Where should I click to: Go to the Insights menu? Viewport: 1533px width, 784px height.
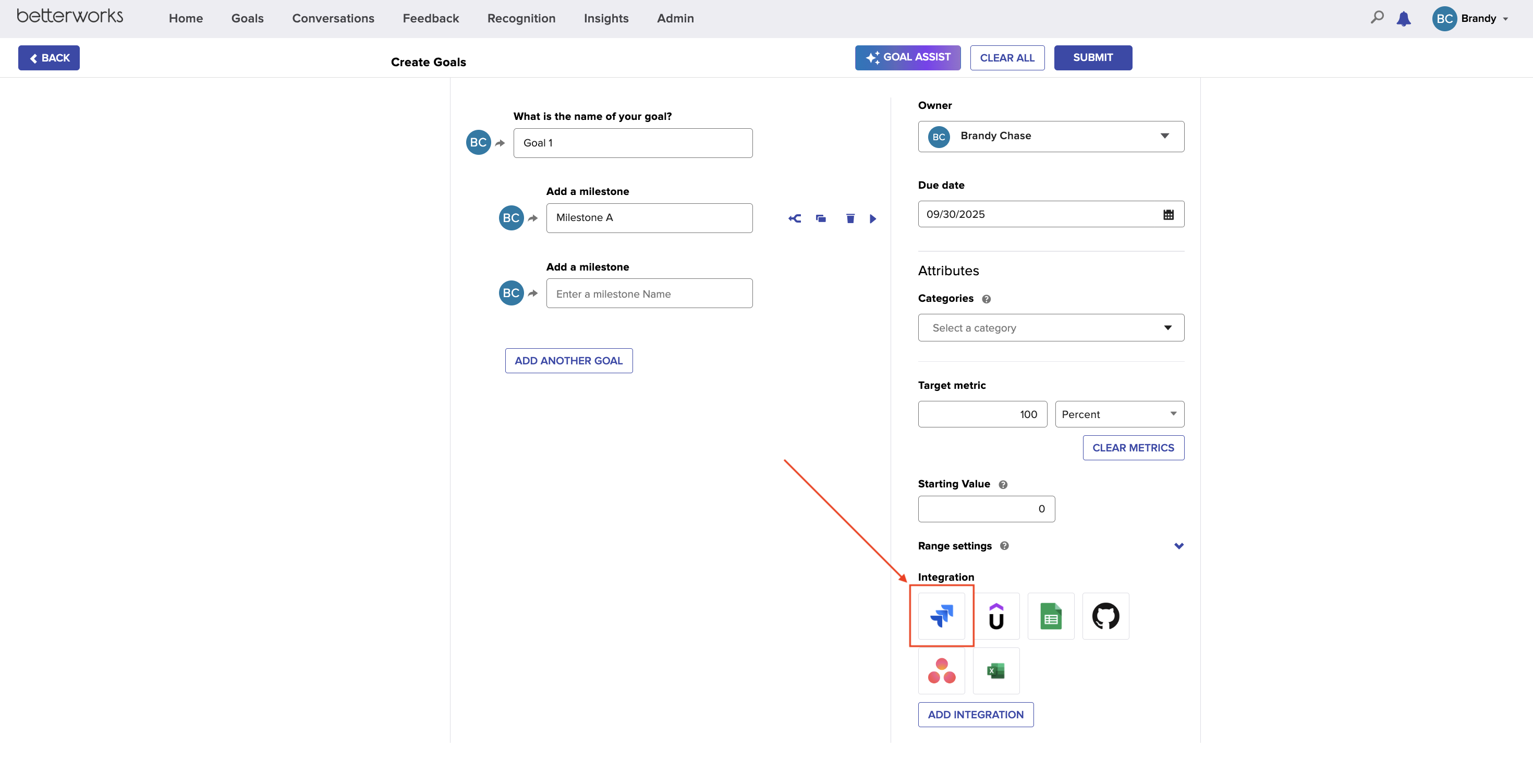(606, 18)
